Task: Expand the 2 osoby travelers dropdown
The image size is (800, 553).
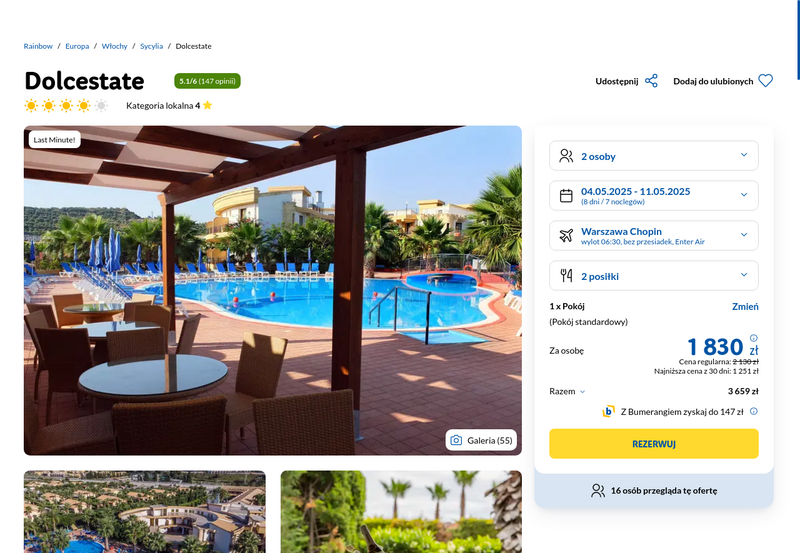Action: point(654,156)
